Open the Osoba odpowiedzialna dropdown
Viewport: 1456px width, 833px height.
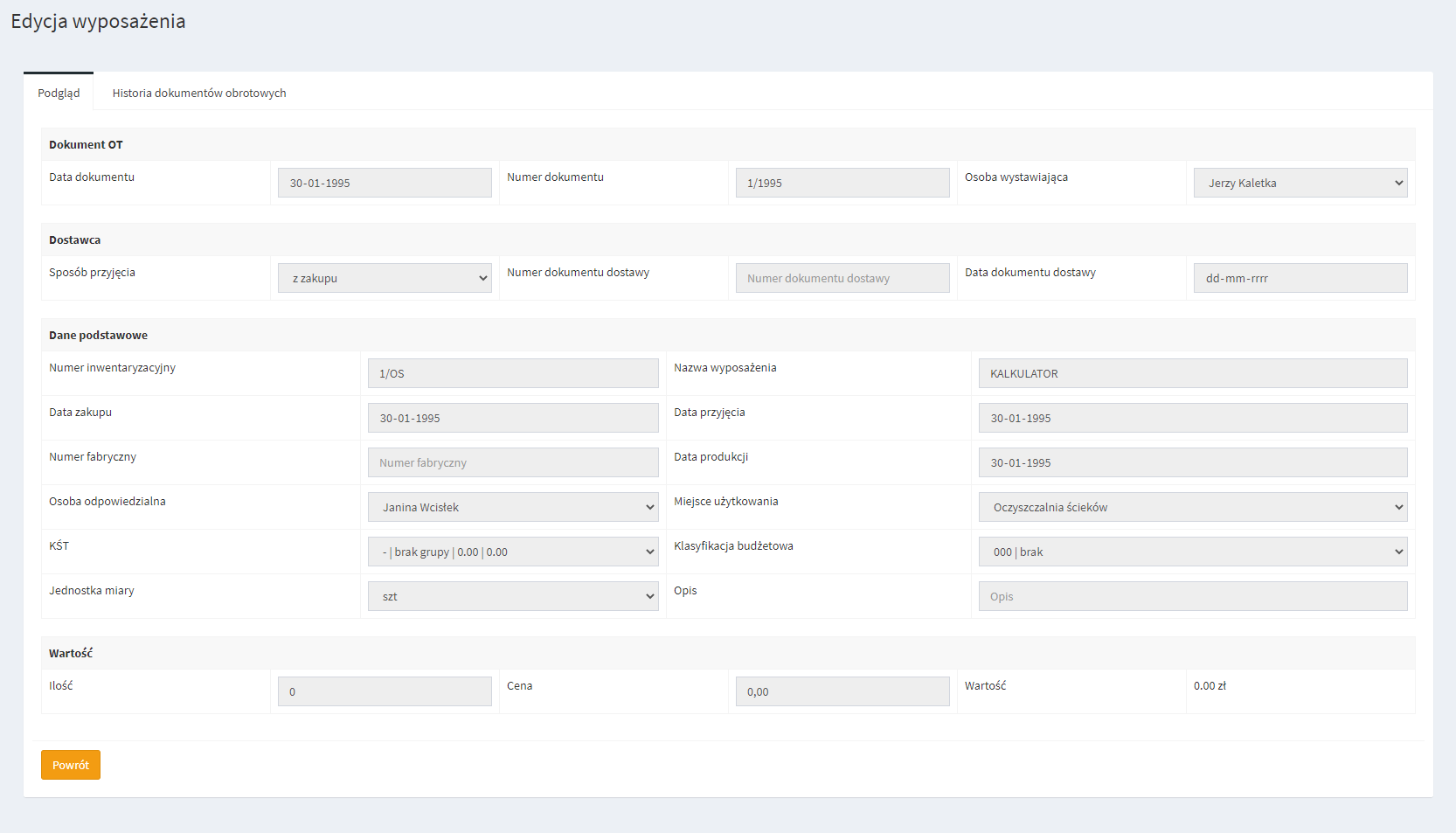click(x=513, y=507)
